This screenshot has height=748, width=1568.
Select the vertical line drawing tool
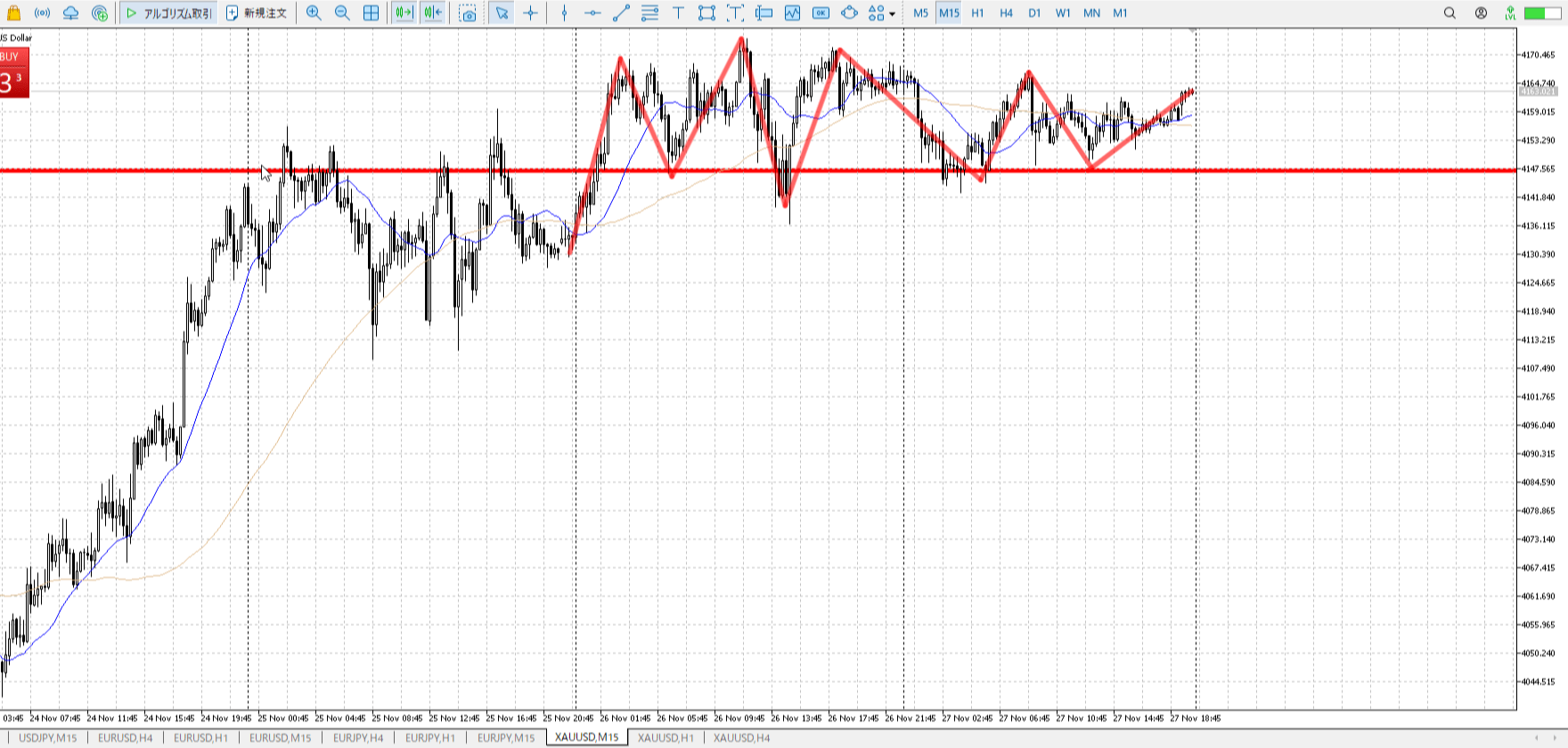tap(564, 13)
